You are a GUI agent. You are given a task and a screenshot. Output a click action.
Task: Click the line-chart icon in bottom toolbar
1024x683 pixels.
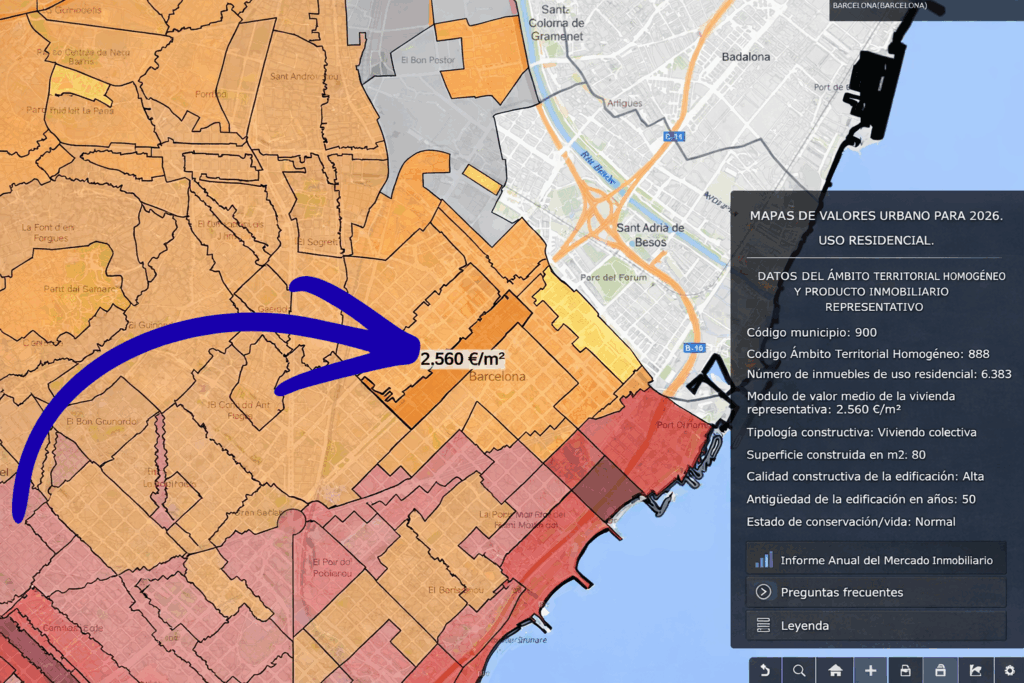tap(975, 670)
